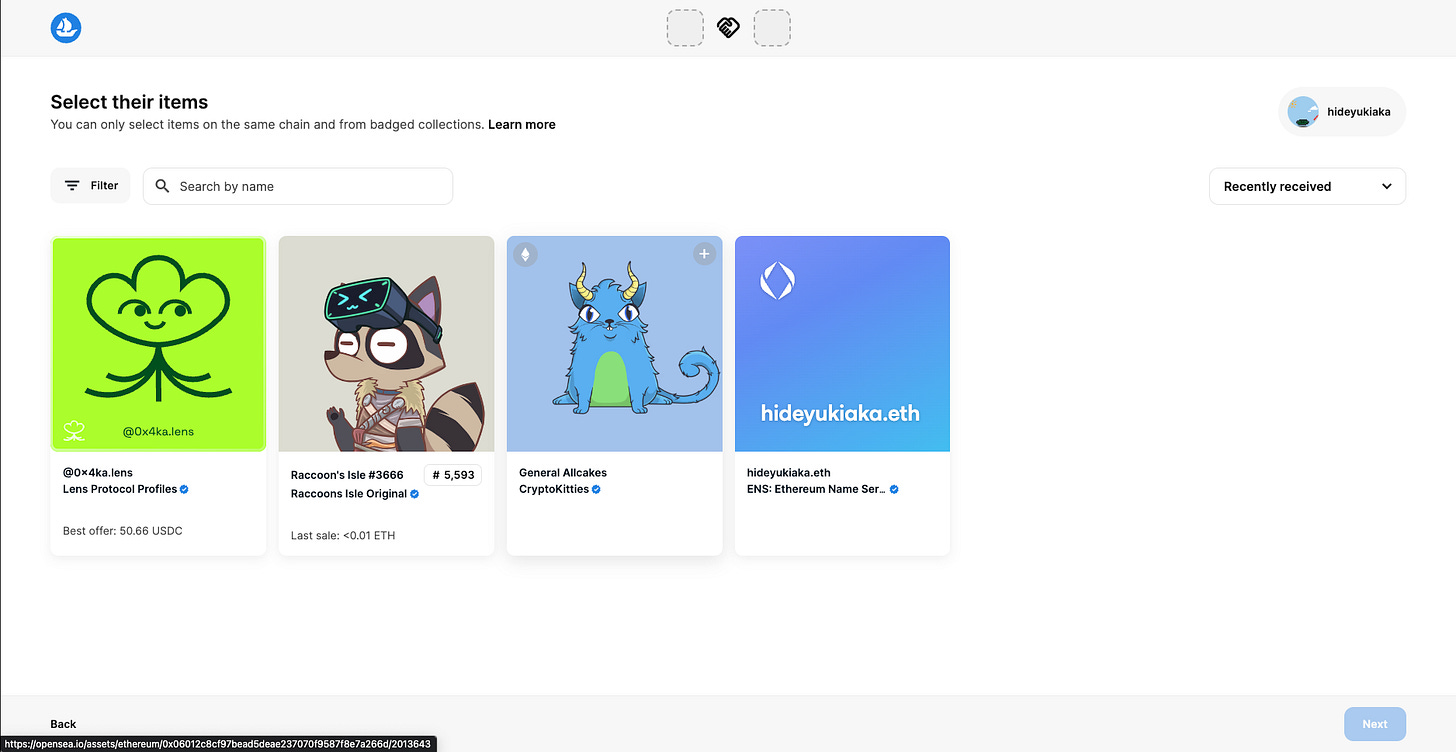Screen dimensions: 1456x752
Task: Click the Next button
Action: [x=1375, y=724]
